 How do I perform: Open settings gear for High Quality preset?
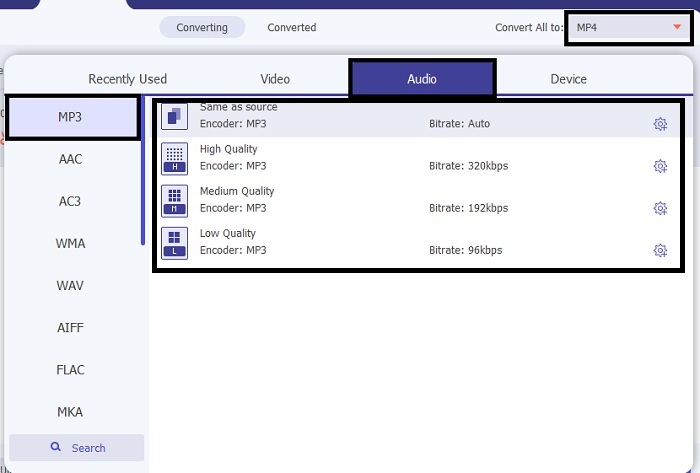click(x=660, y=166)
